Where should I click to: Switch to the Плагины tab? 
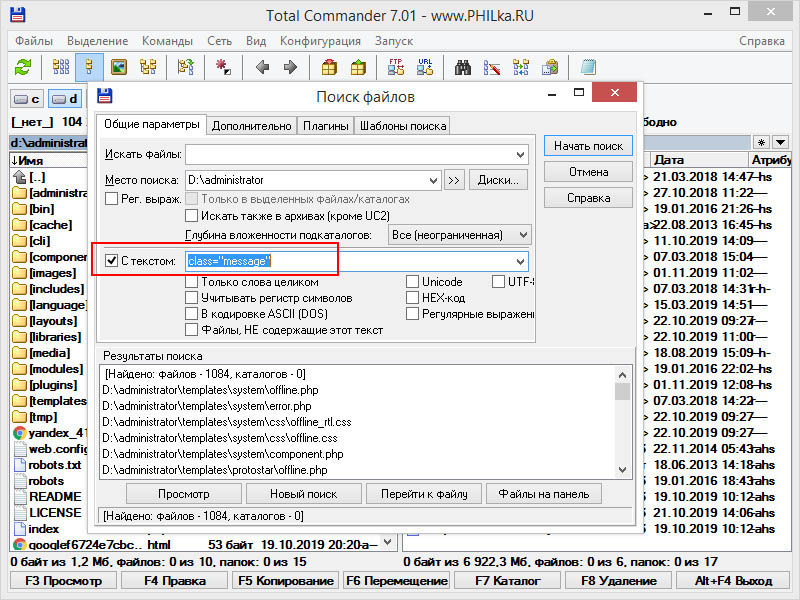(x=326, y=126)
